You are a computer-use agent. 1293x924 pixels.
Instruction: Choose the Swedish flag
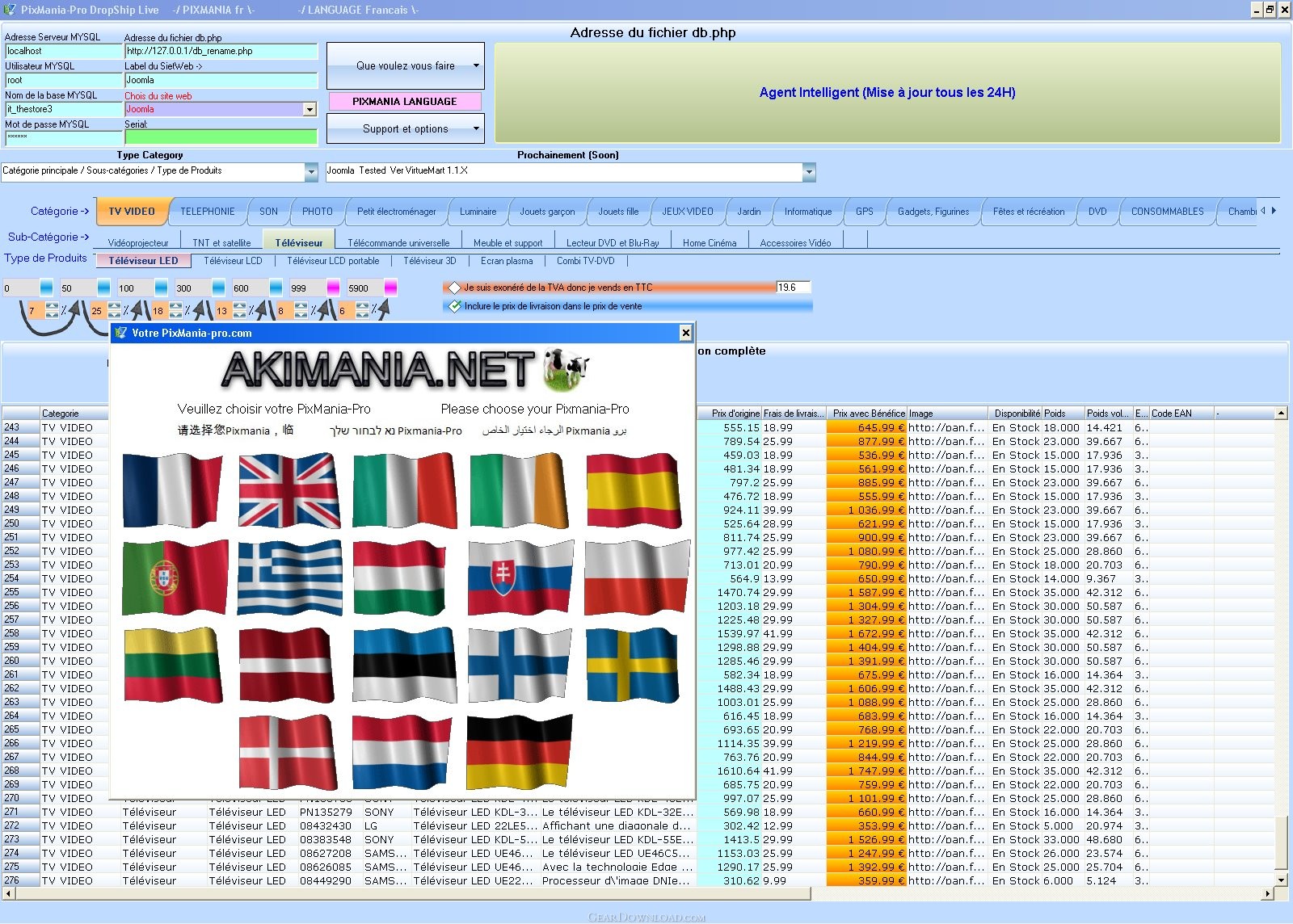[632, 664]
